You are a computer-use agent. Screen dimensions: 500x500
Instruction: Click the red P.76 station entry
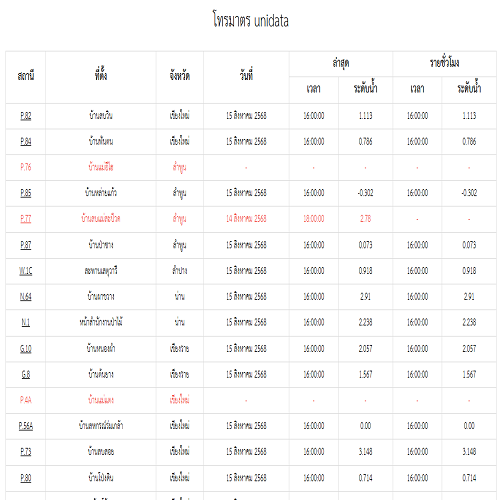click(x=26, y=167)
